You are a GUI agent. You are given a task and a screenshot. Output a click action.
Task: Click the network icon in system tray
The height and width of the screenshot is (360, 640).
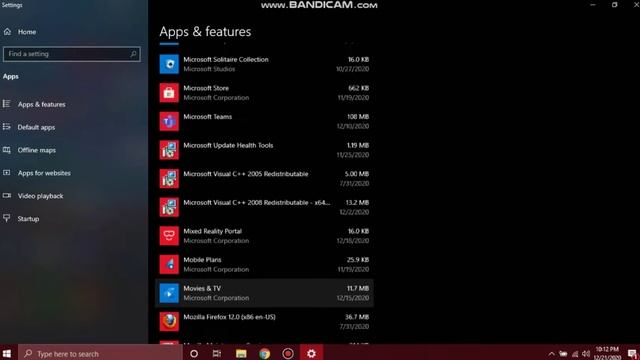pos(575,354)
